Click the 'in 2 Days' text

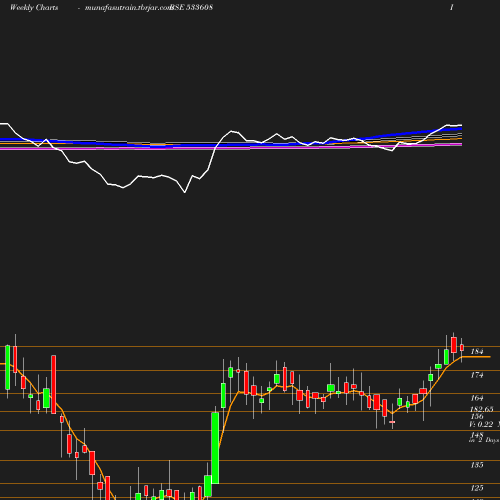click(484, 440)
